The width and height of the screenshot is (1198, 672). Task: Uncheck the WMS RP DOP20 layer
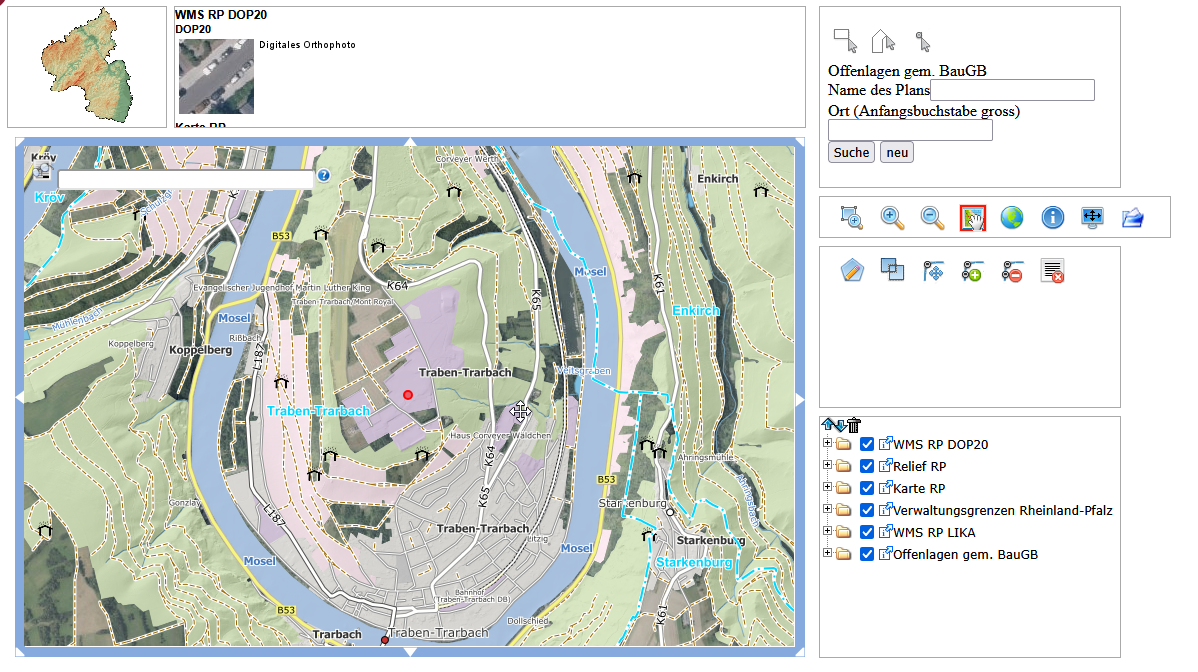pos(867,445)
